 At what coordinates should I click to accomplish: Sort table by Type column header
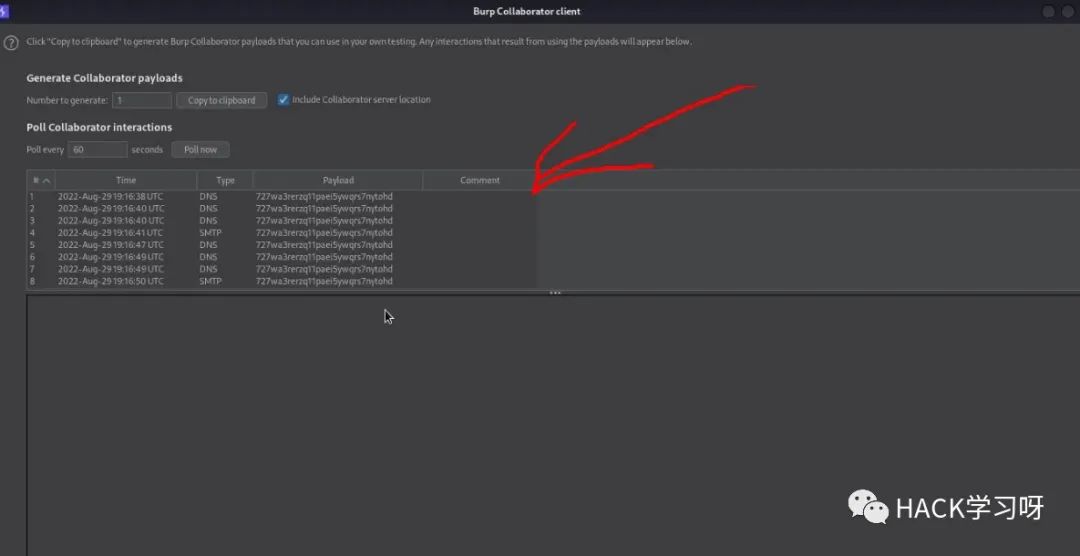(x=225, y=181)
